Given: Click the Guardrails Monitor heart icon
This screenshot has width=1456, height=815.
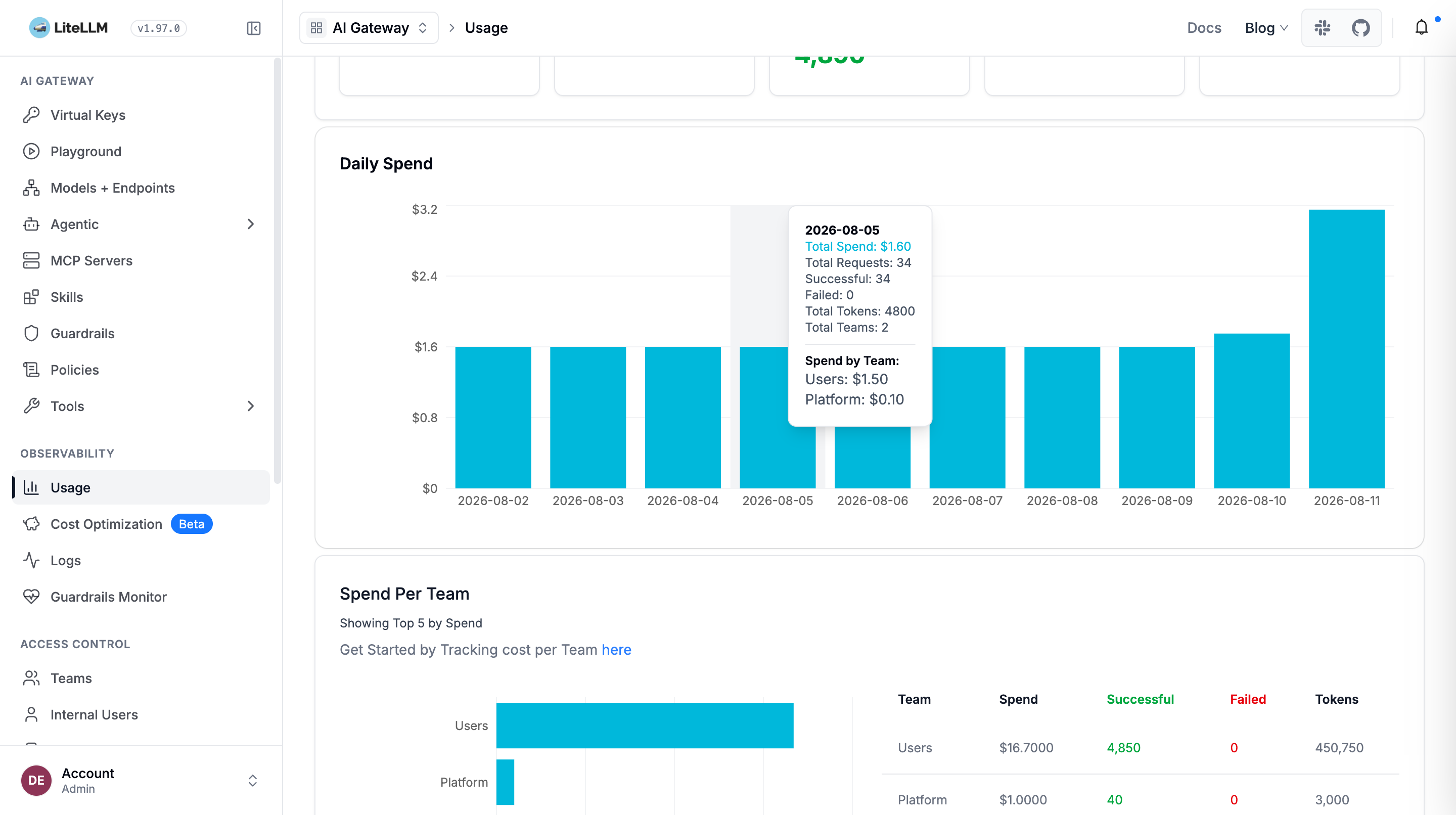Looking at the screenshot, I should point(31,597).
